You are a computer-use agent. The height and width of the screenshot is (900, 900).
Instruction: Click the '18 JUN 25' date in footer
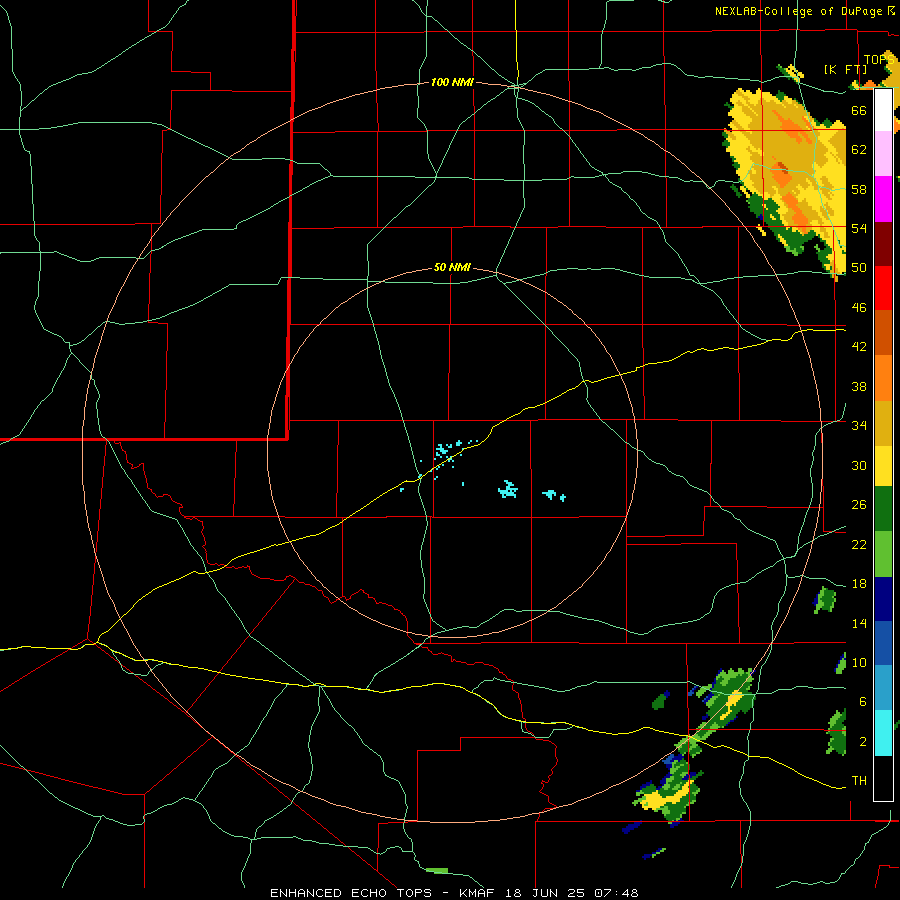(x=547, y=893)
